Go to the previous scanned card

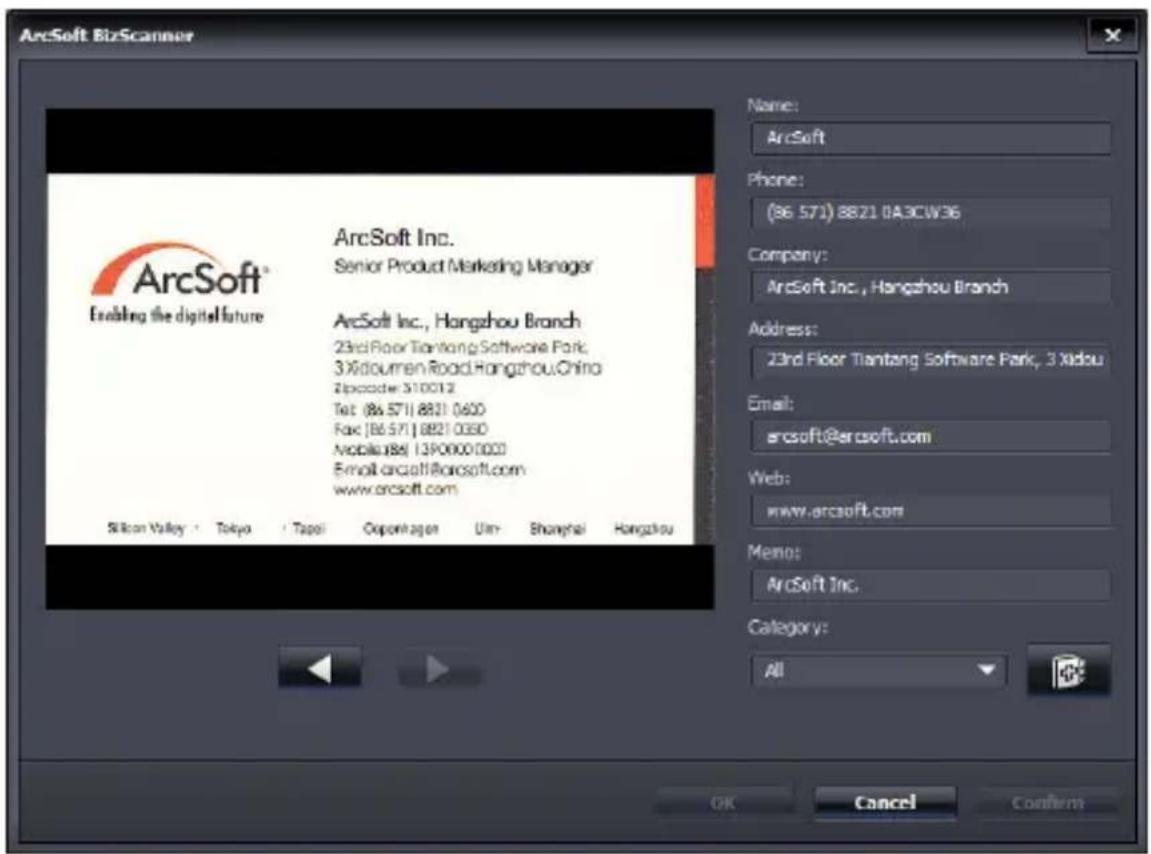pos(319,668)
